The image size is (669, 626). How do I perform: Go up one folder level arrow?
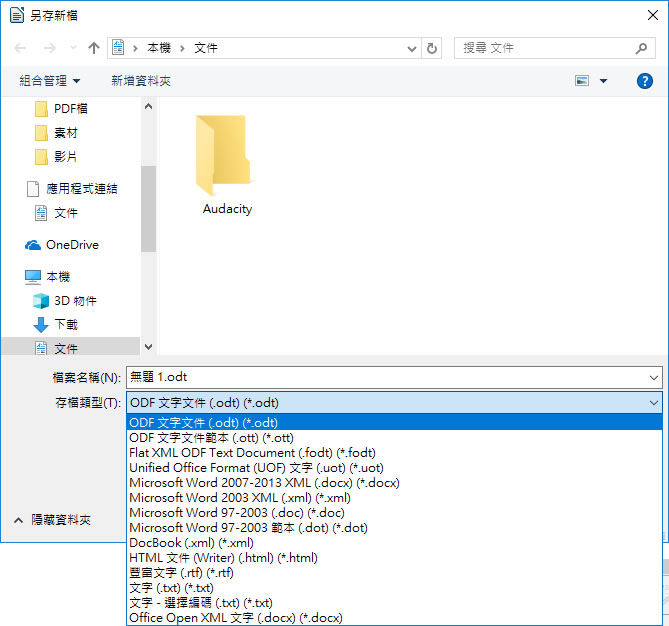click(94, 48)
